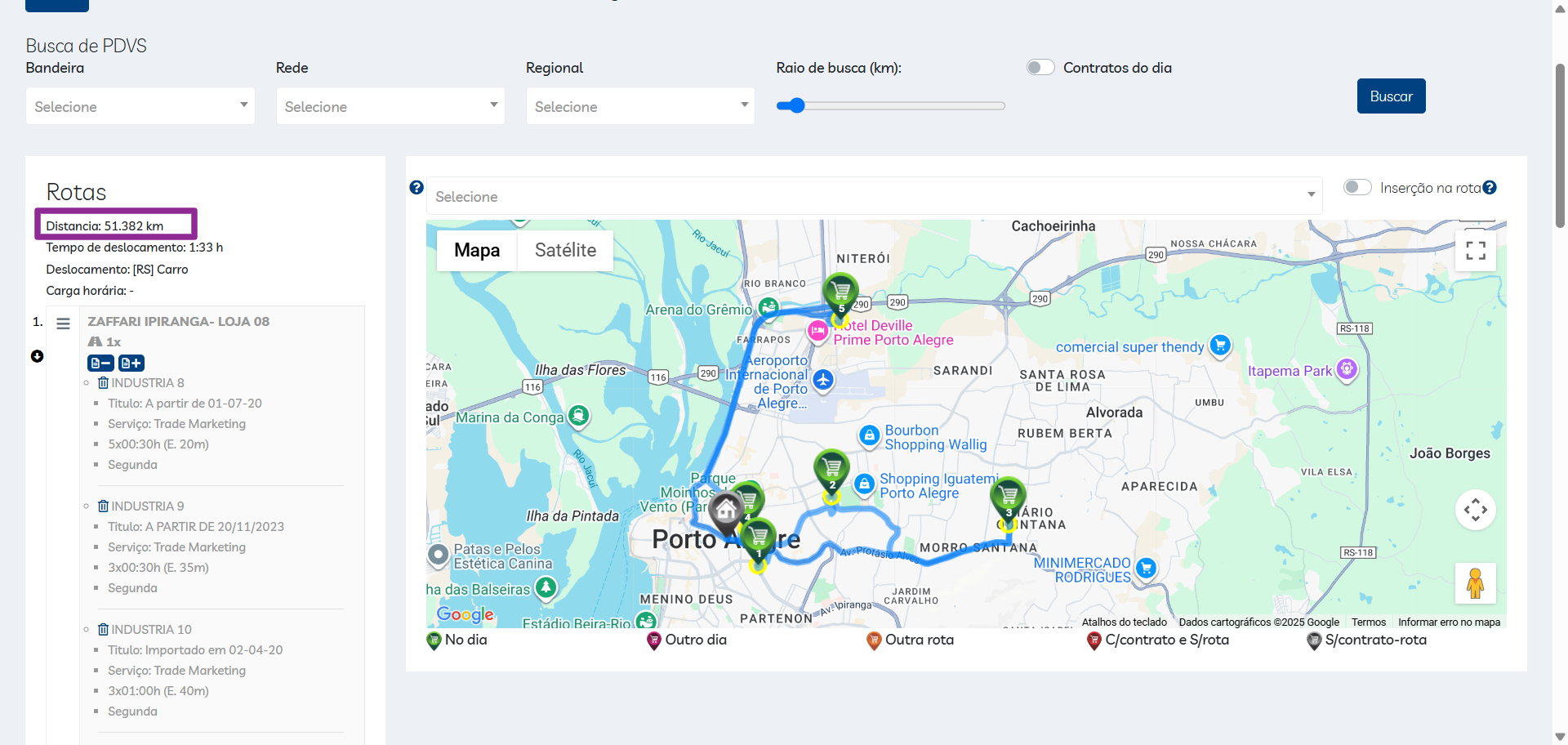
Task: Click the help icon next to Inserção na rota
Action: (x=1490, y=188)
